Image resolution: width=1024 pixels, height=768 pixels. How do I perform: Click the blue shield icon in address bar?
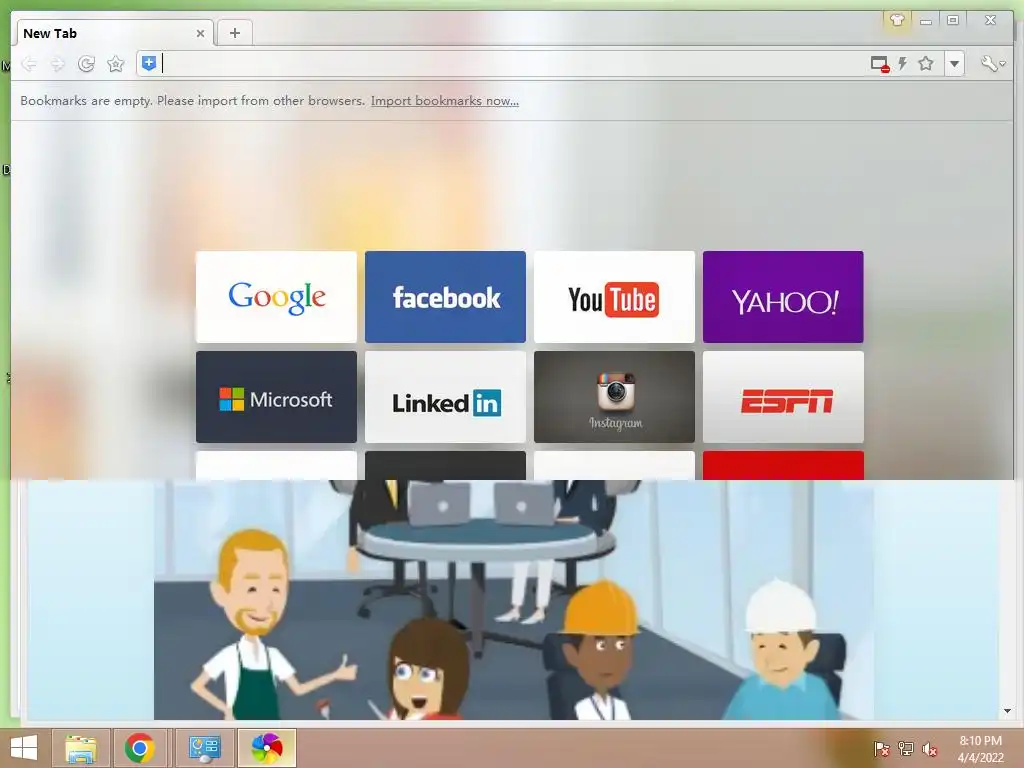149,63
